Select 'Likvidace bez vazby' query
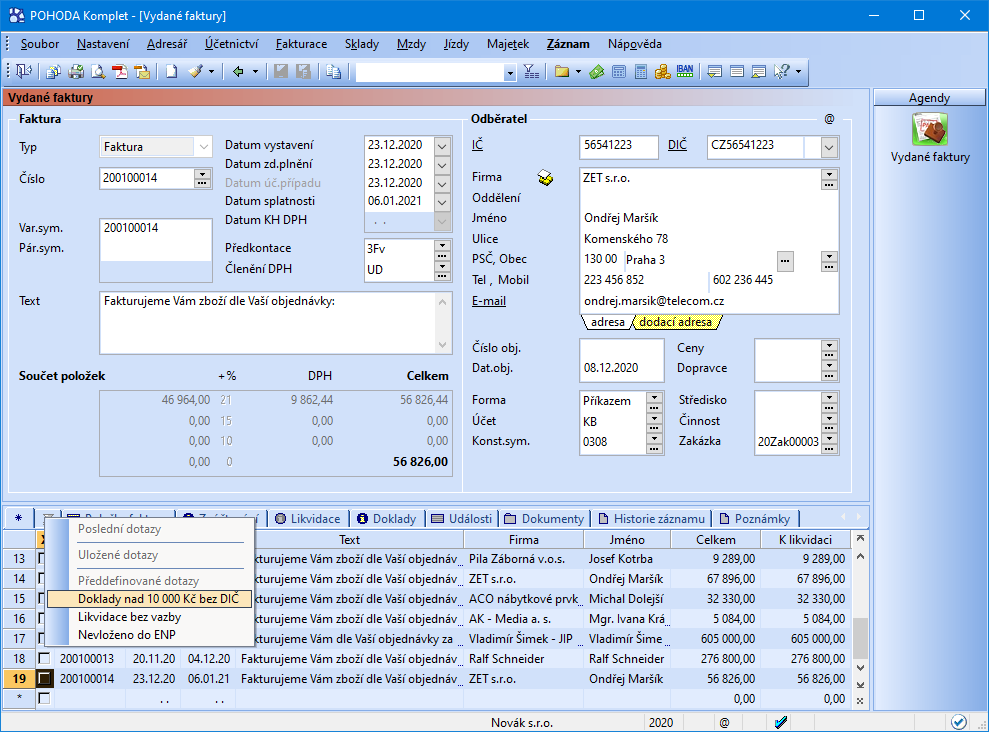Screen dimensions: 989x732 coord(129,617)
